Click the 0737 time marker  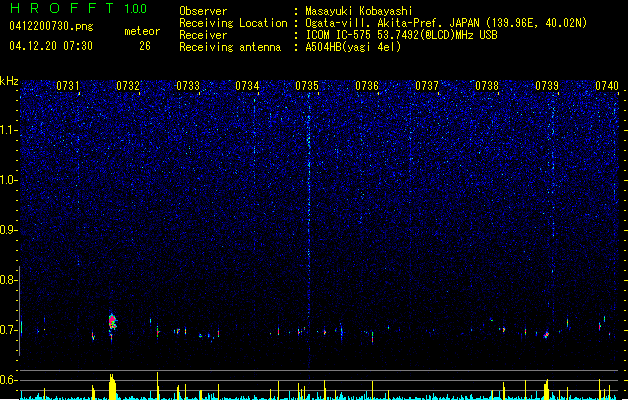tap(427, 86)
